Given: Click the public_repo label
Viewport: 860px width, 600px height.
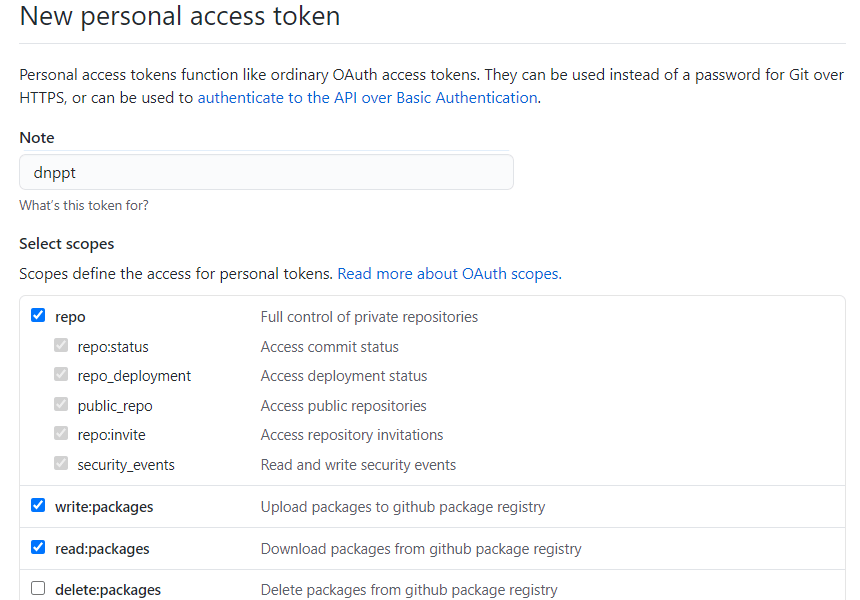Looking at the screenshot, I should (x=115, y=406).
